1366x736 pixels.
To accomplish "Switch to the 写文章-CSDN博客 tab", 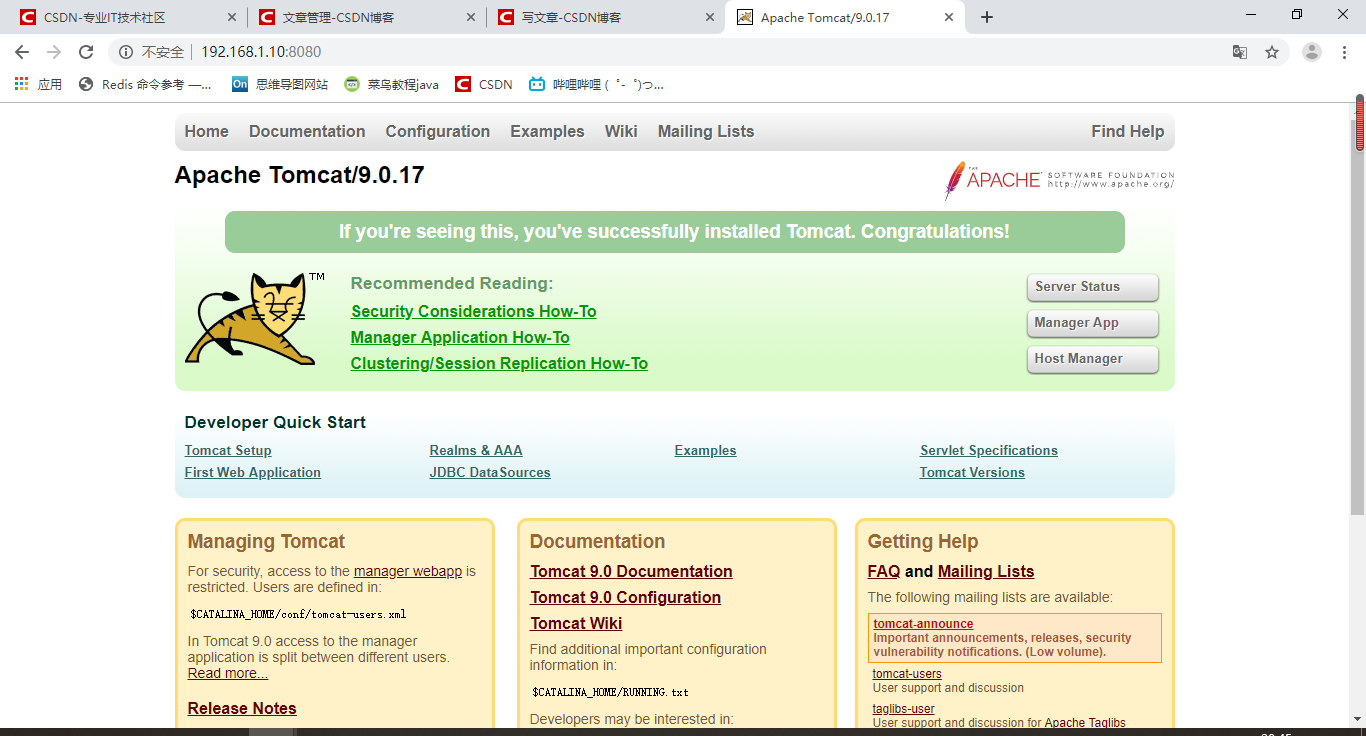I will coord(605,17).
